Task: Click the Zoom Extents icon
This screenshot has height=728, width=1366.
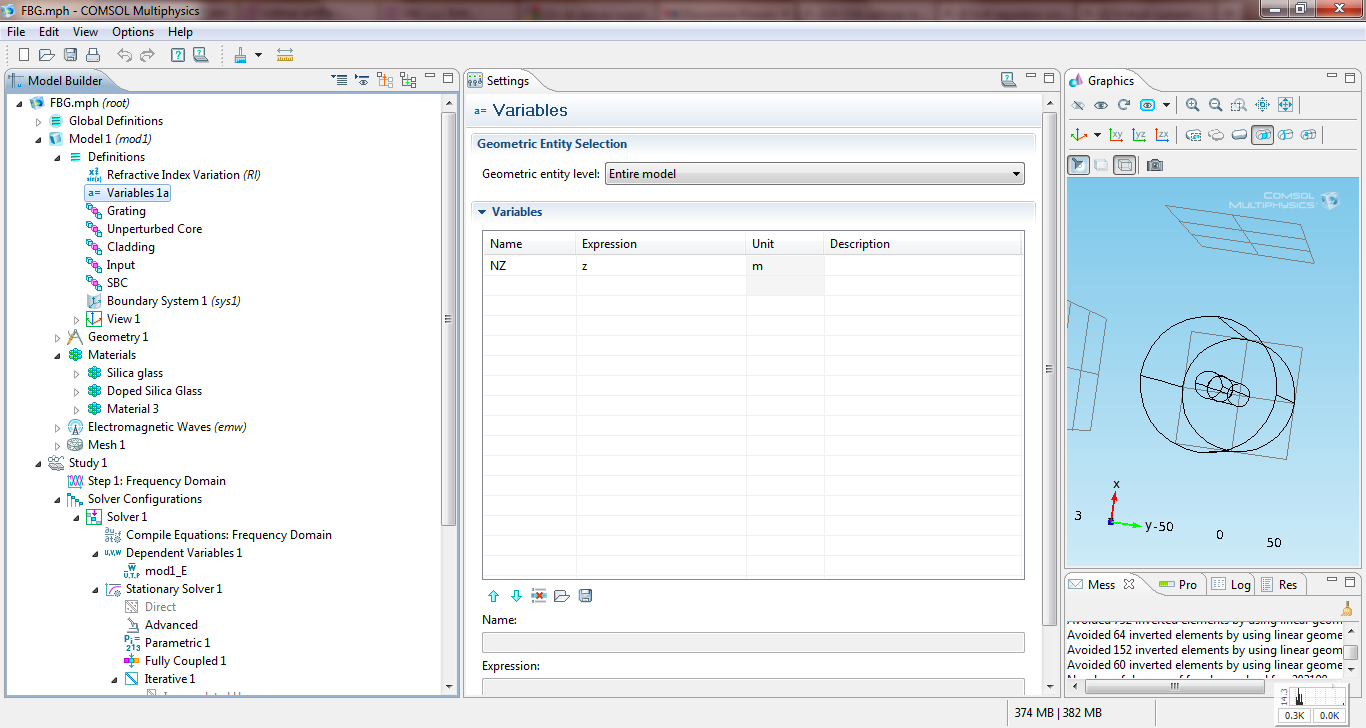Action: coord(1285,105)
